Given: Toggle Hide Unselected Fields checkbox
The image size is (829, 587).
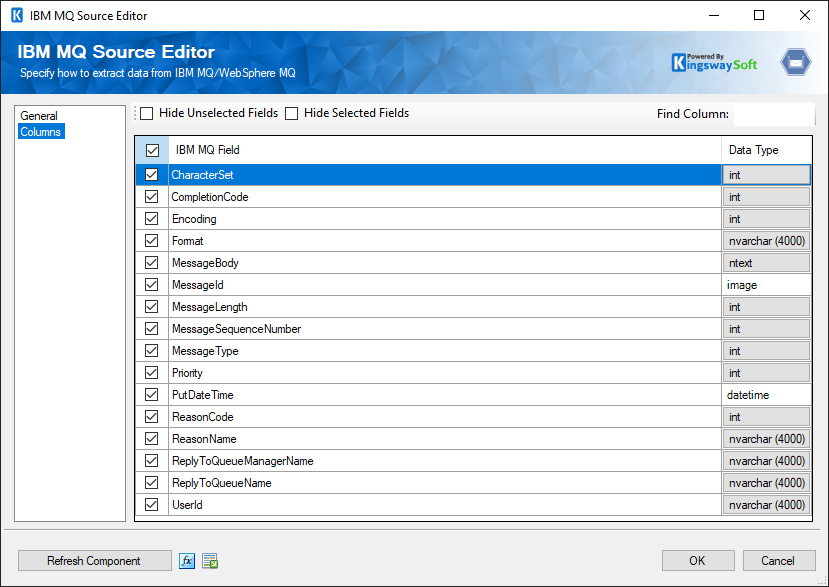Looking at the screenshot, I should coord(147,113).
